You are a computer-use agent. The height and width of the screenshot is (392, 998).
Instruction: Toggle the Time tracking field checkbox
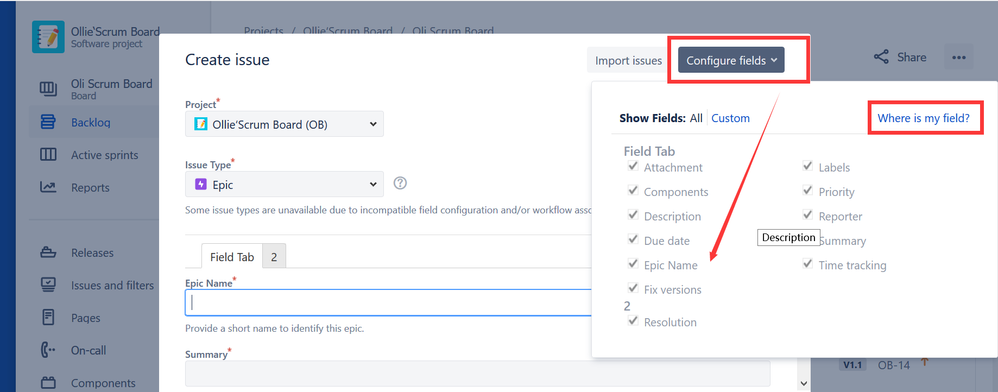click(x=808, y=263)
